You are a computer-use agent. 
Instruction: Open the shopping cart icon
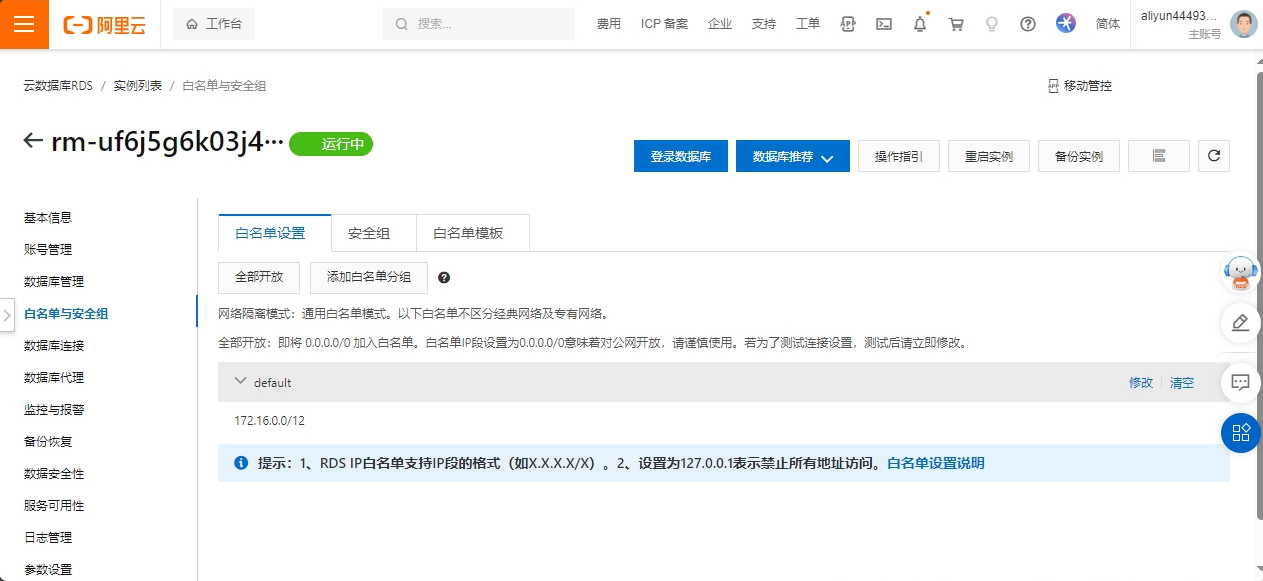click(956, 24)
